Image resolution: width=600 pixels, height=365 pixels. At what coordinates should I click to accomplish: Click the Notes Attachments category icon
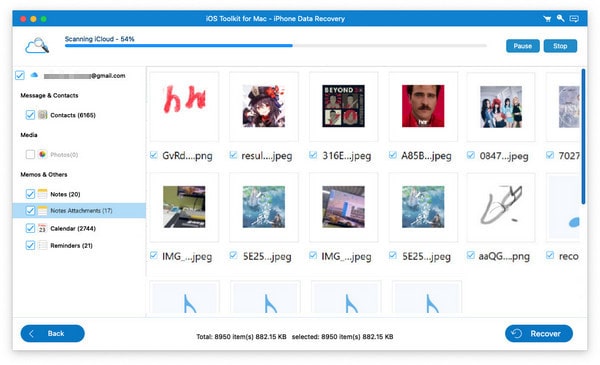click(42, 210)
